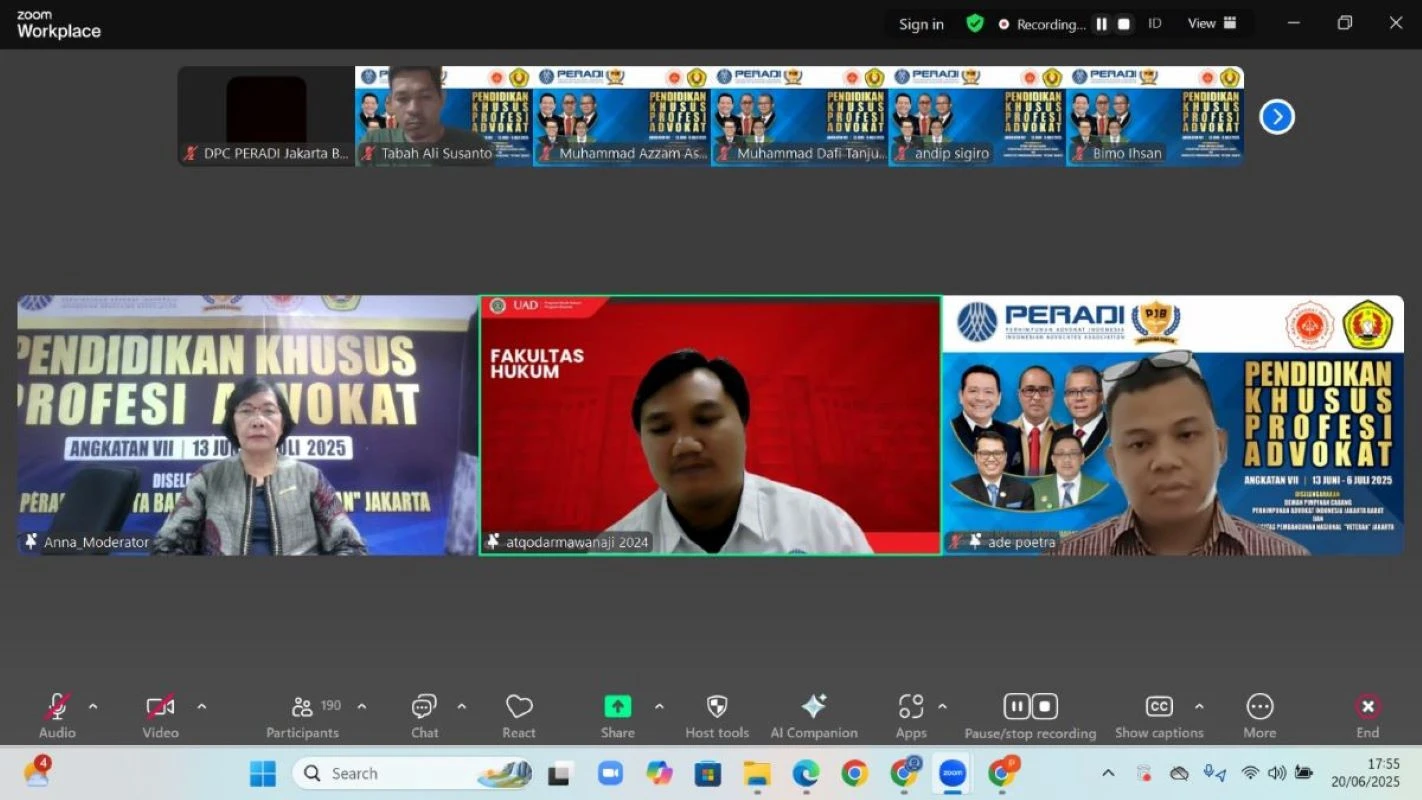Pause the recording in the bottom toolbar
1422x800 pixels.
(1016, 707)
